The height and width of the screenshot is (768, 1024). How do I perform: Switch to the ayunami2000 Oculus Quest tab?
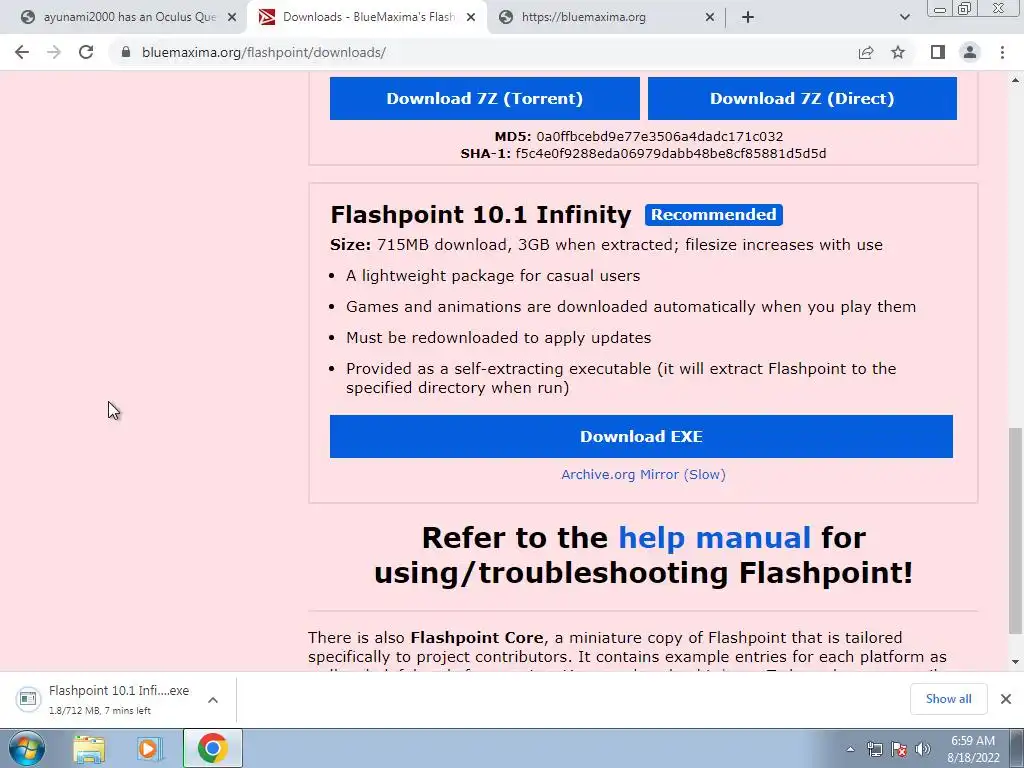coord(121,18)
